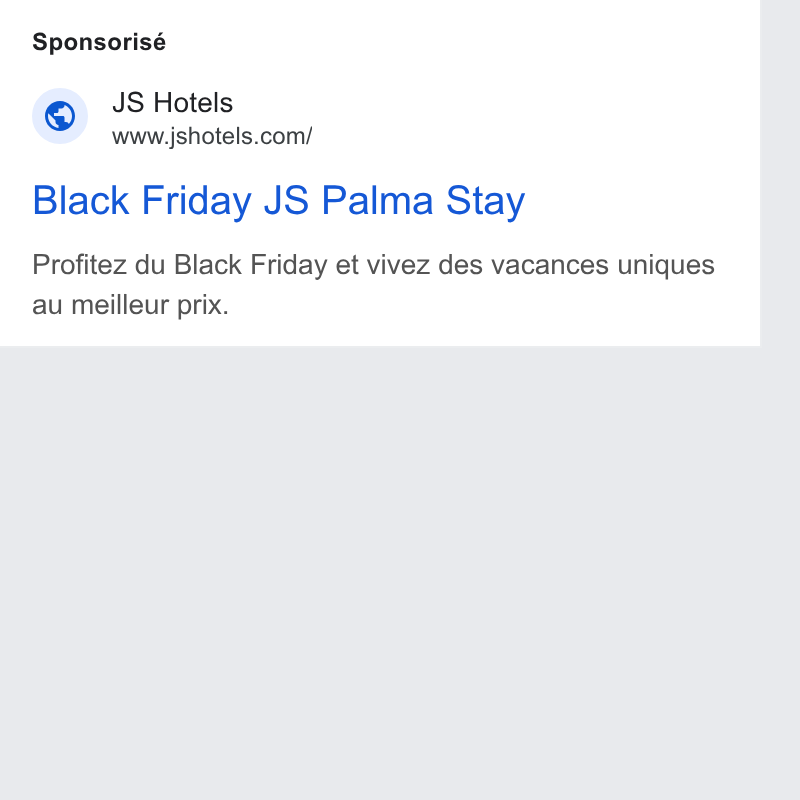The height and width of the screenshot is (800, 800).
Task: Click "Black Friday" at the headline start
Action: 142,201
